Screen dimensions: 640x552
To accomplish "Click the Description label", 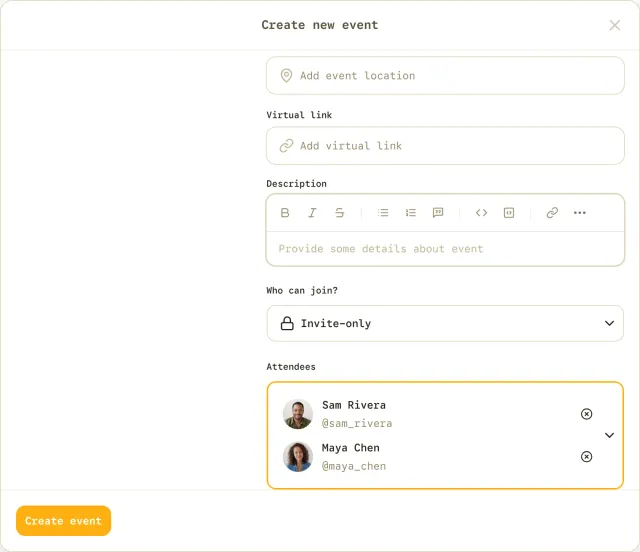I will tap(297, 184).
